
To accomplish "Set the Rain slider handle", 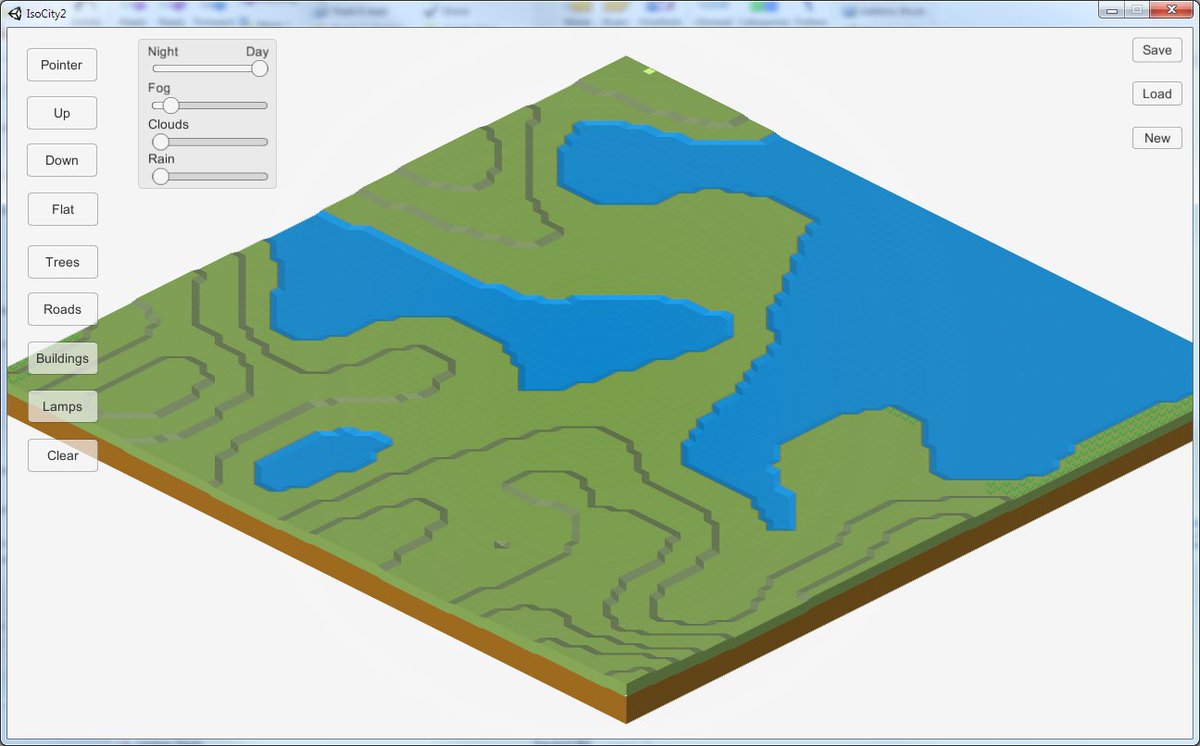I will 160,176.
